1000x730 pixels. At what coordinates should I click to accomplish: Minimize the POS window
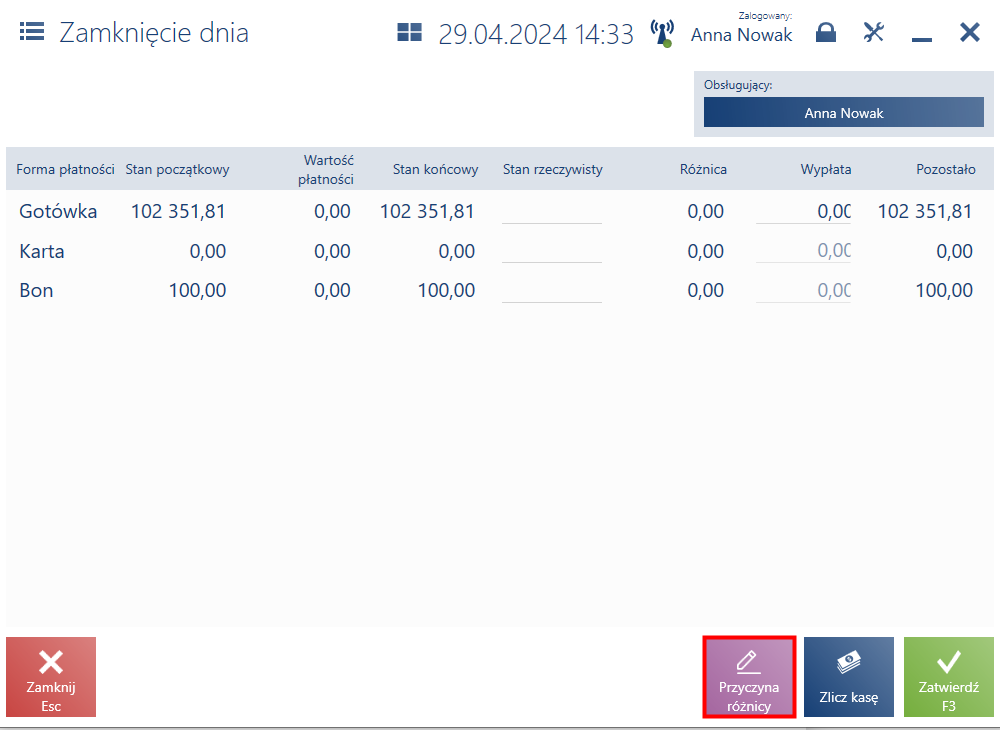(922, 40)
